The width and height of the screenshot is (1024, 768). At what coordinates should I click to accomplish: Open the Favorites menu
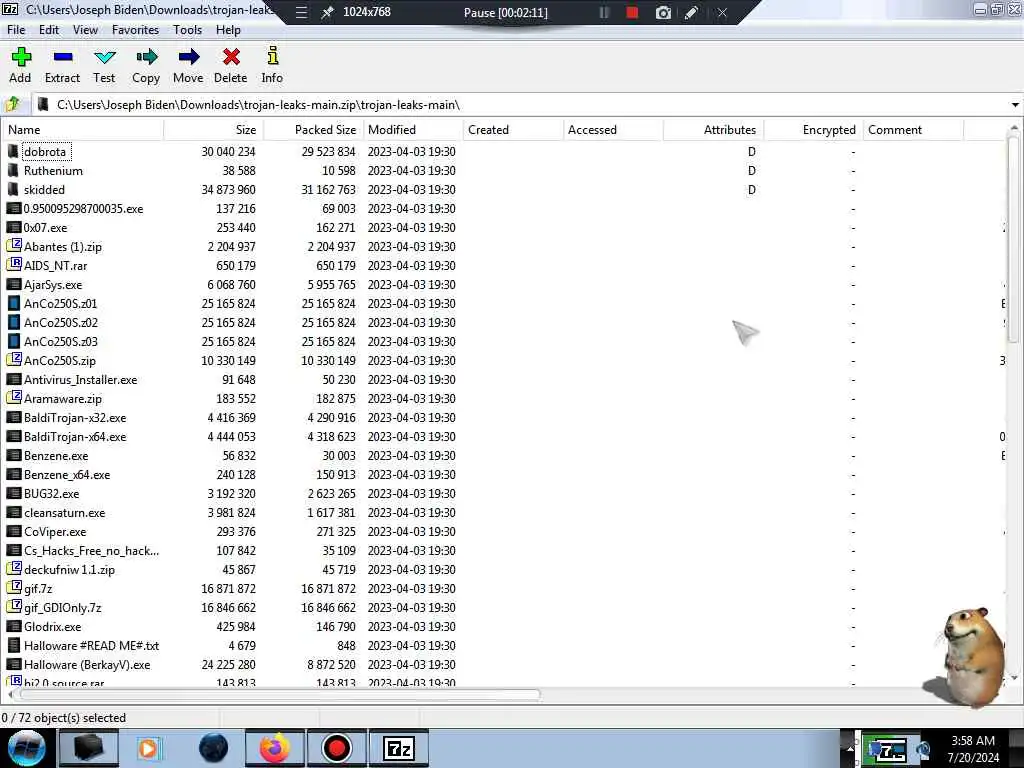pyautogui.click(x=135, y=30)
